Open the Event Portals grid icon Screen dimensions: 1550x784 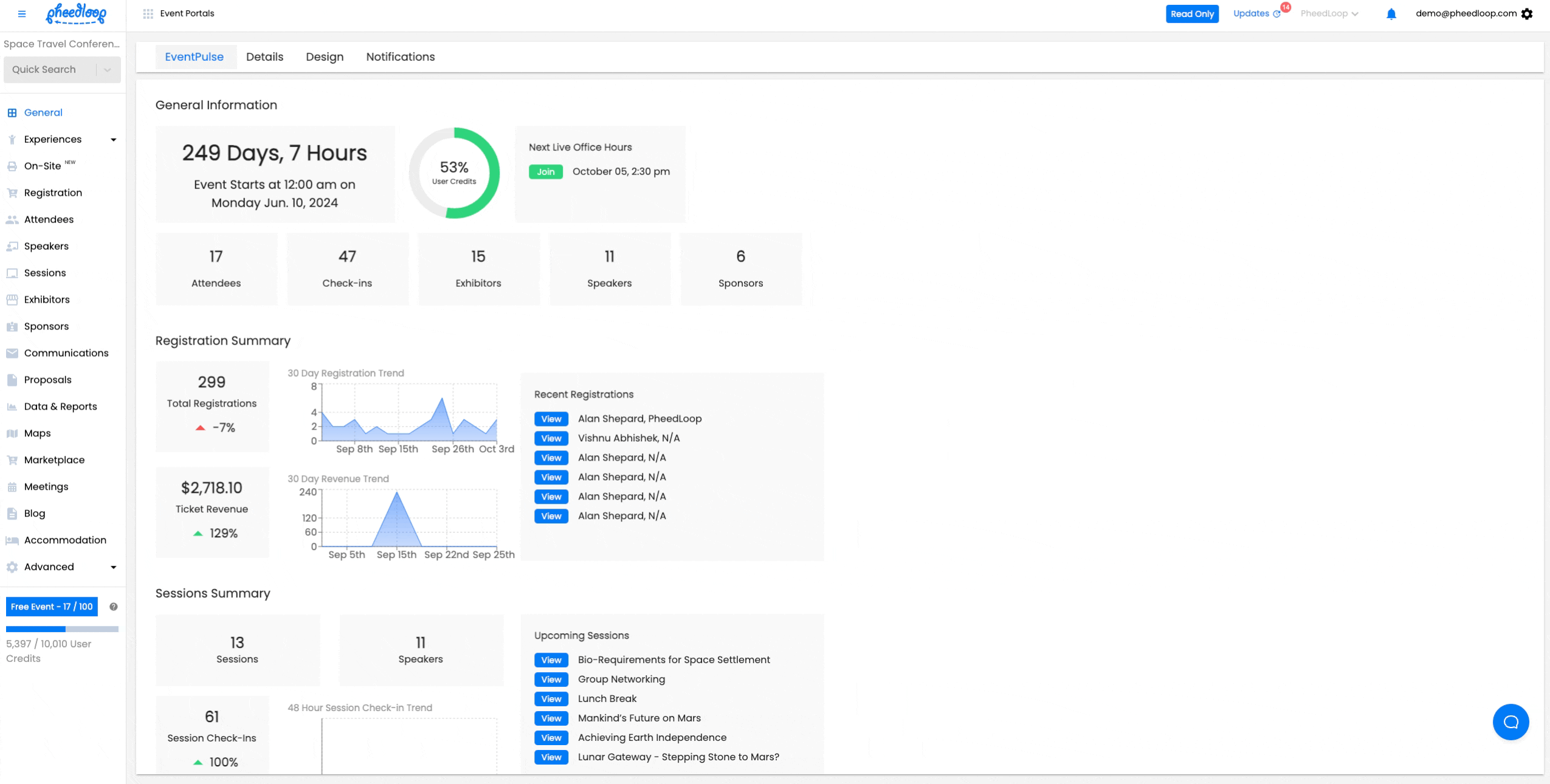point(148,13)
